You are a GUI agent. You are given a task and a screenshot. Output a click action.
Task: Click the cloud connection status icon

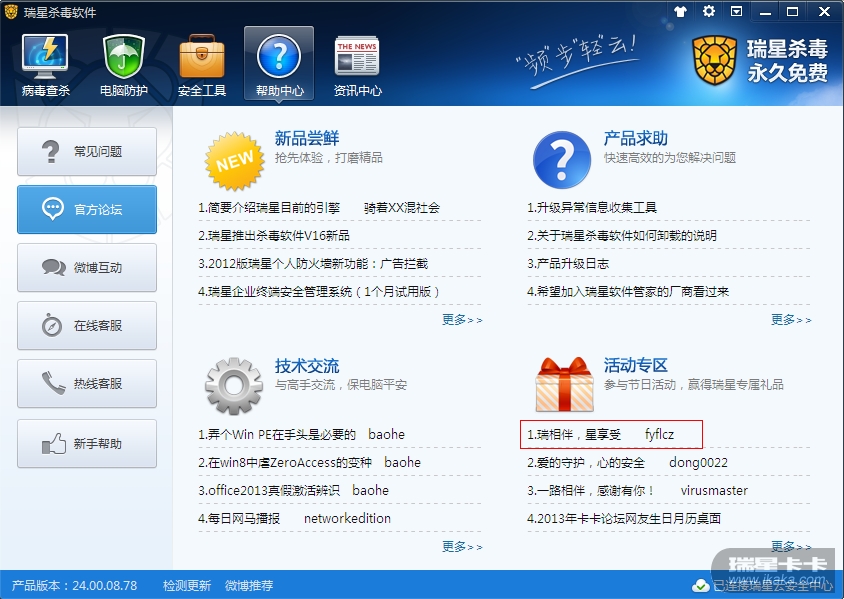[700, 586]
